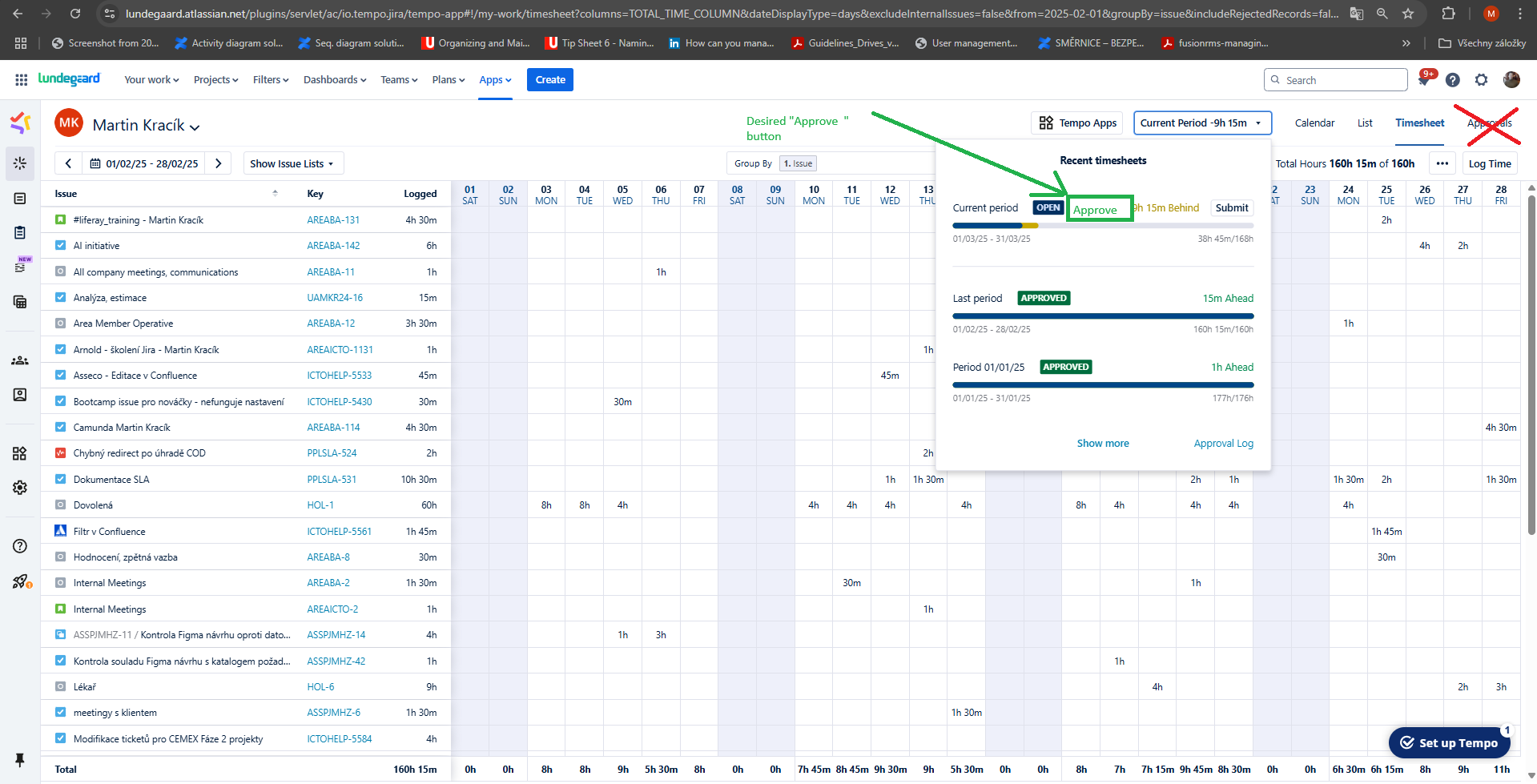This screenshot has height=784, width=1537.
Task: Open the notifications bell with 9+ badge
Action: [1424, 79]
